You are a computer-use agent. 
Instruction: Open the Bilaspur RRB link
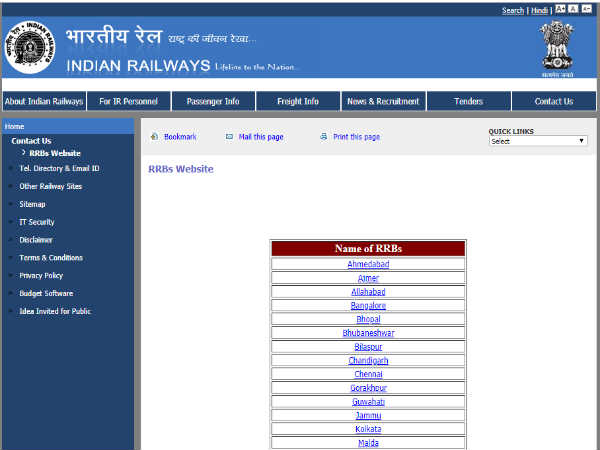click(x=368, y=347)
